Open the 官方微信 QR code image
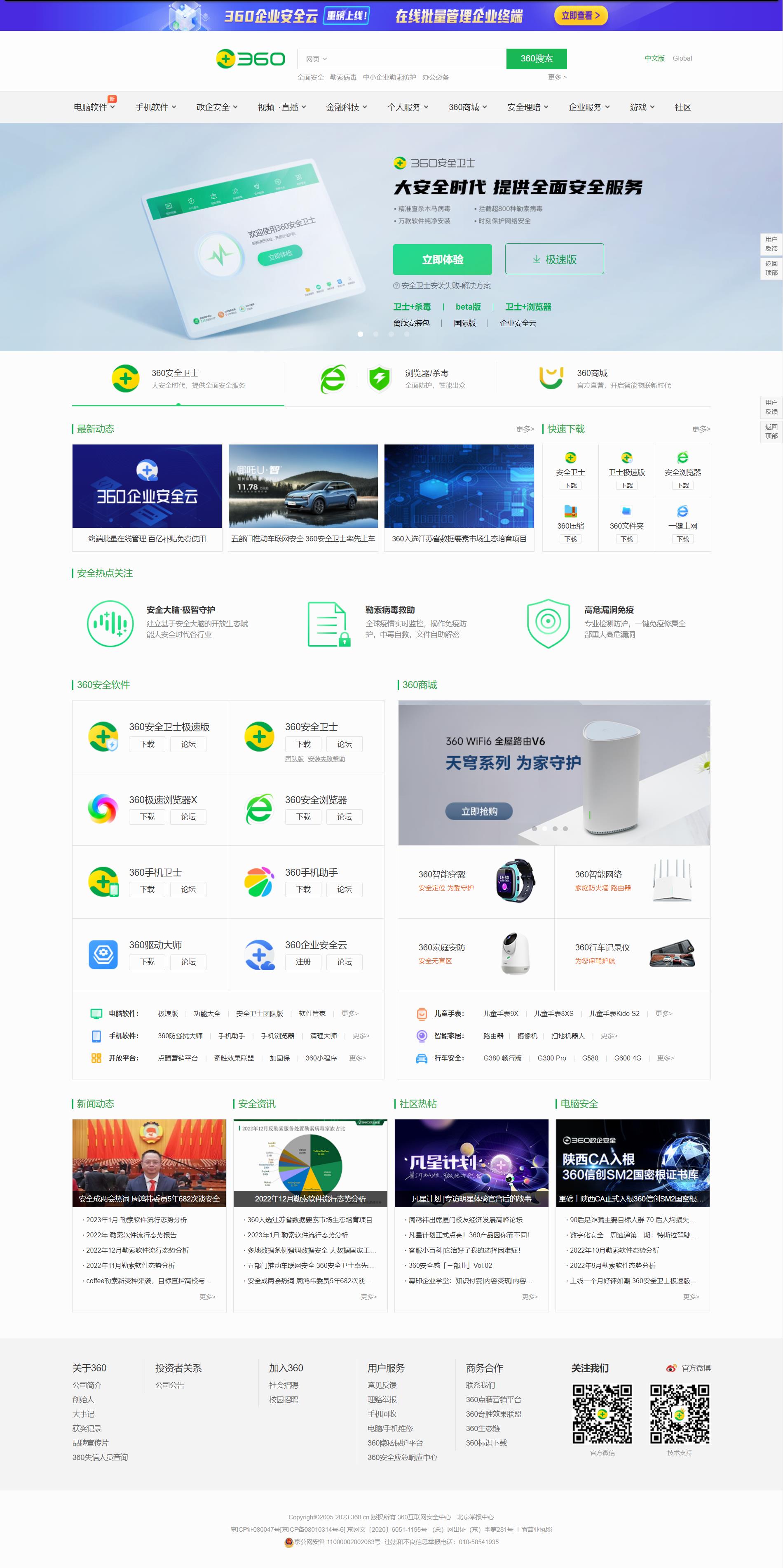 tap(602, 1414)
